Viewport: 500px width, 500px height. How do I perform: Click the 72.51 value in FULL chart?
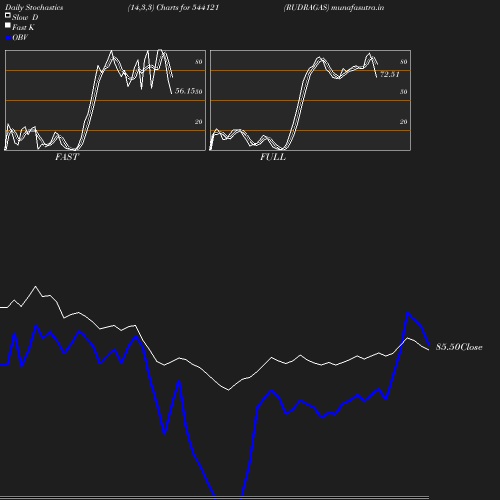point(390,74)
